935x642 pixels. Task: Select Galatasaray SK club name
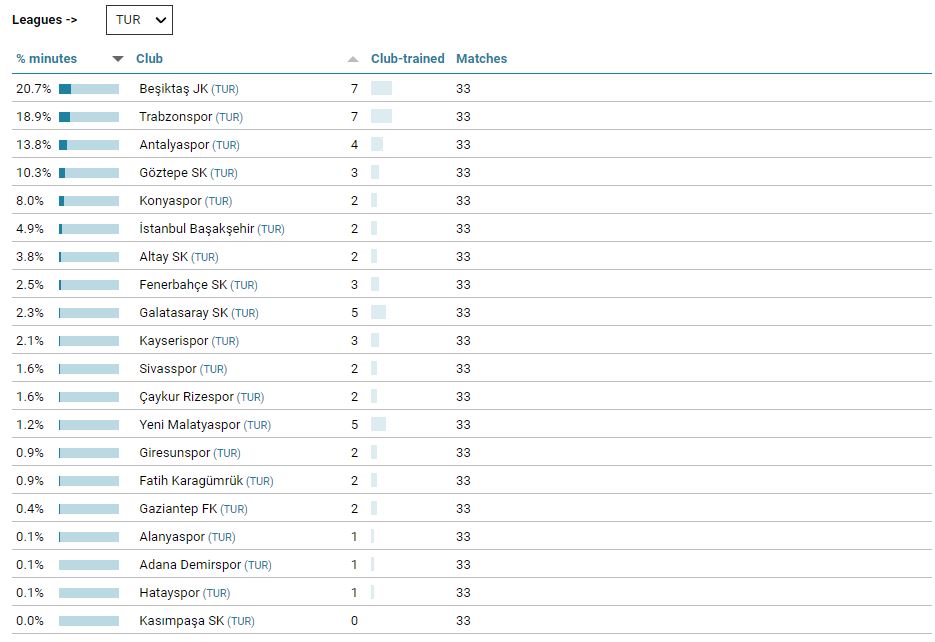coord(184,313)
